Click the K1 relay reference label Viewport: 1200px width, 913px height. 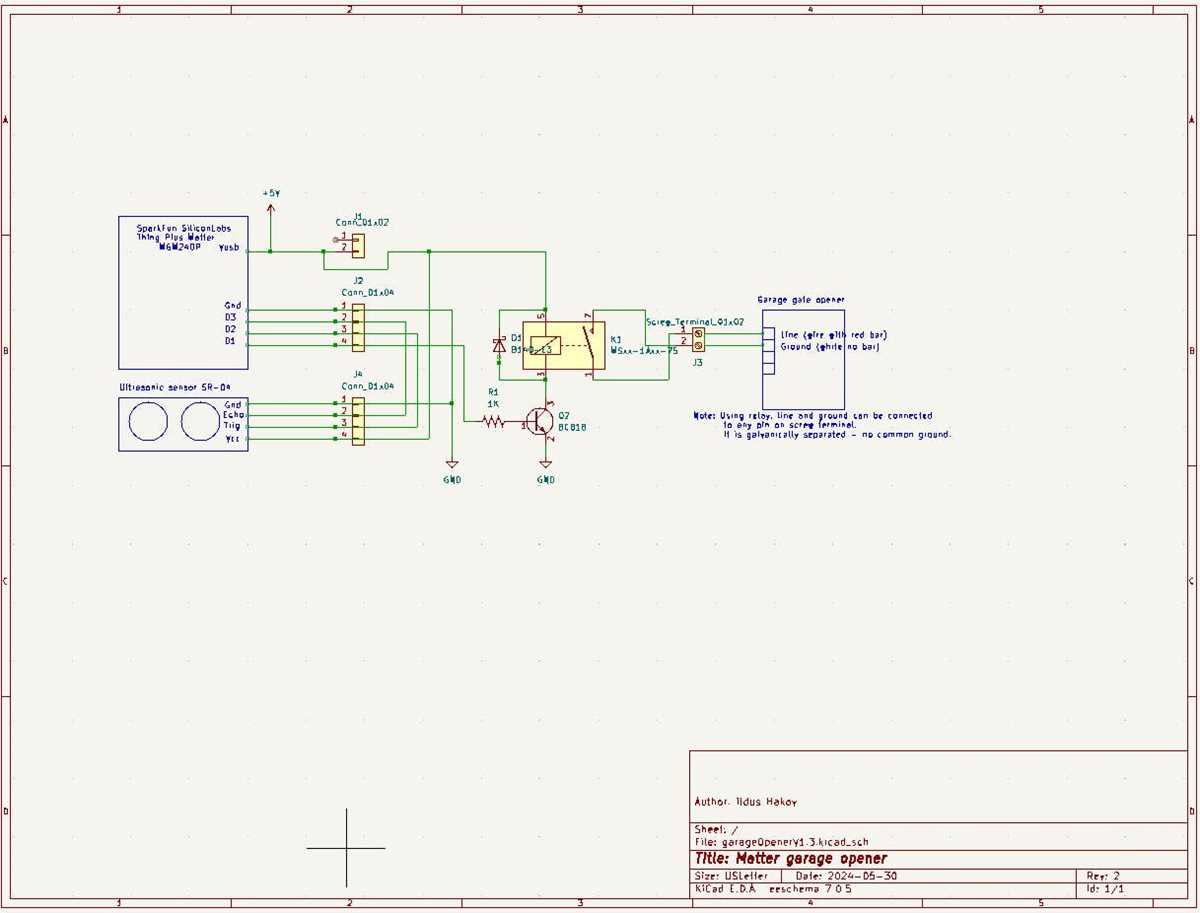point(616,340)
